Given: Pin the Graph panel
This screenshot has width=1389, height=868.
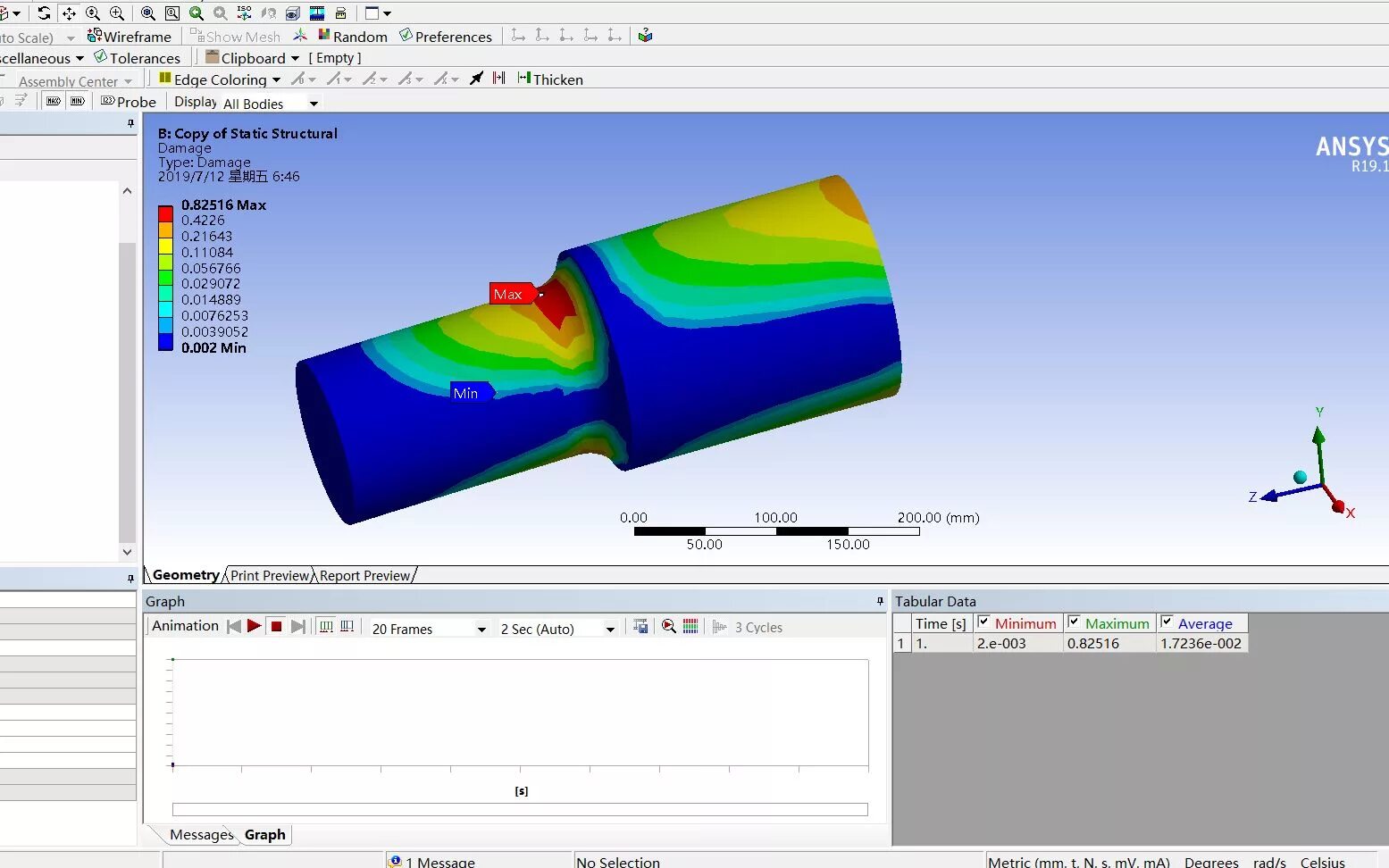Looking at the screenshot, I should (880, 601).
